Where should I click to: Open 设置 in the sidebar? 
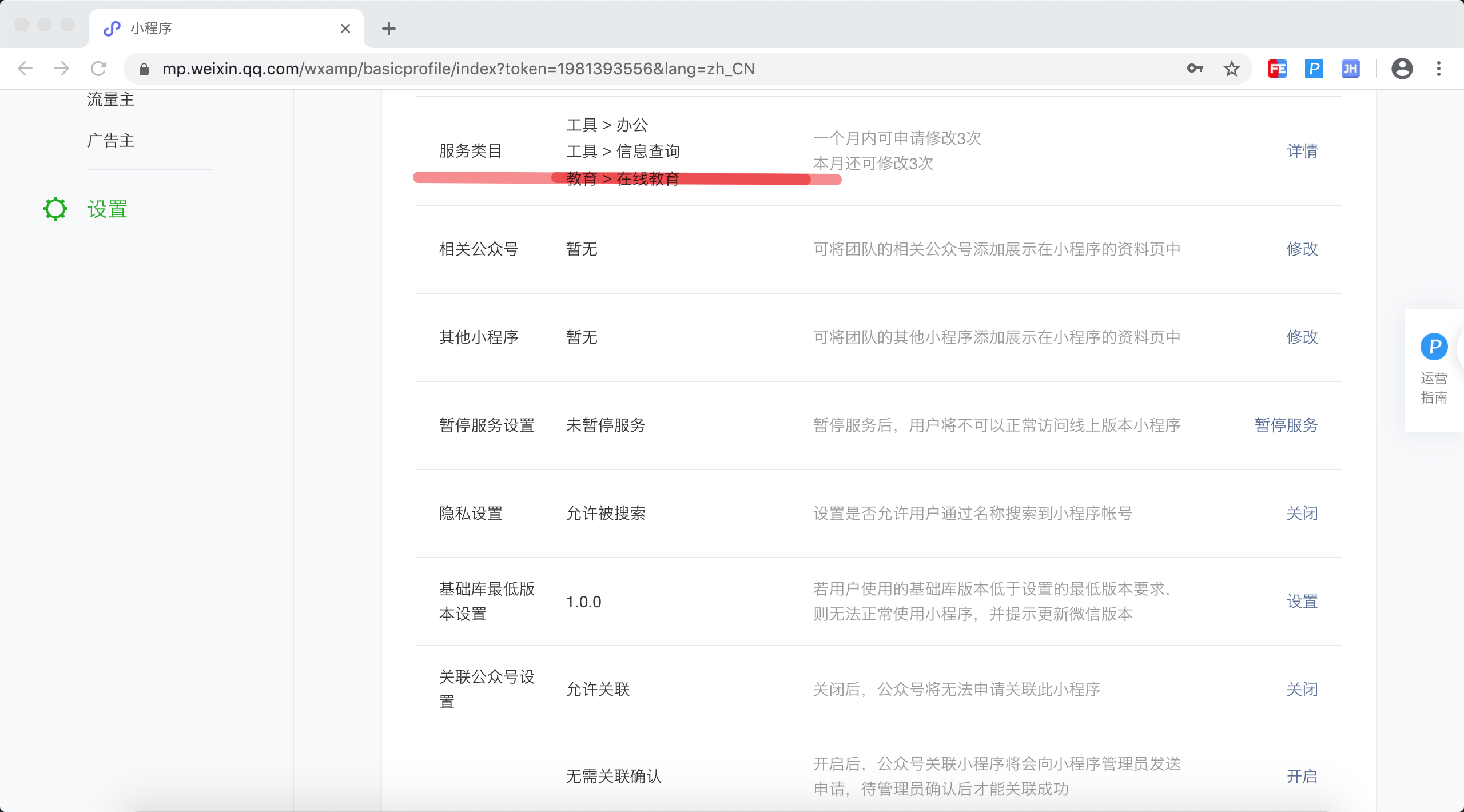click(x=107, y=209)
